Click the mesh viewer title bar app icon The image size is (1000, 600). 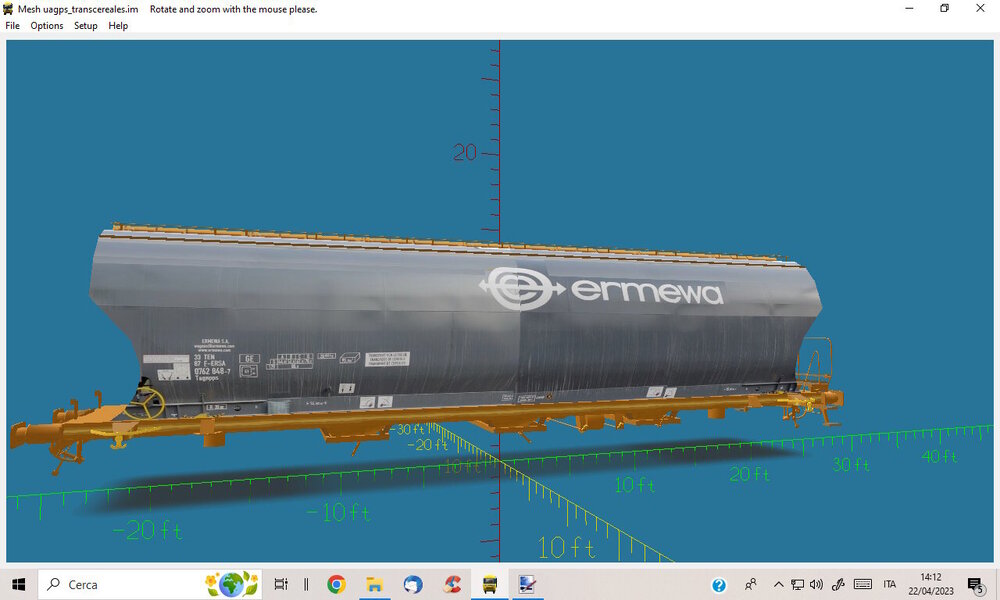(8, 9)
